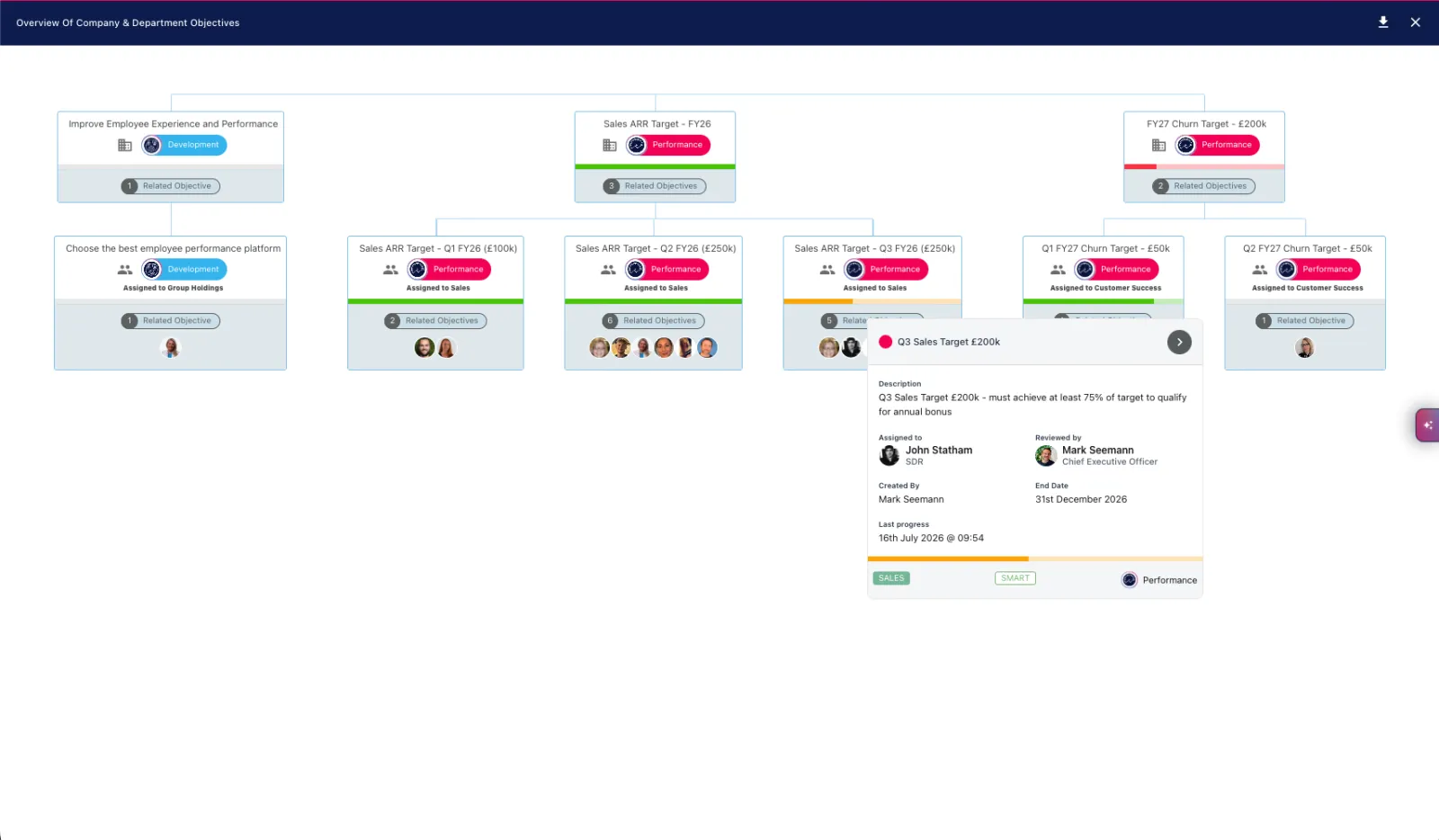Click John Statham's avatar in popup

click(x=889, y=456)
